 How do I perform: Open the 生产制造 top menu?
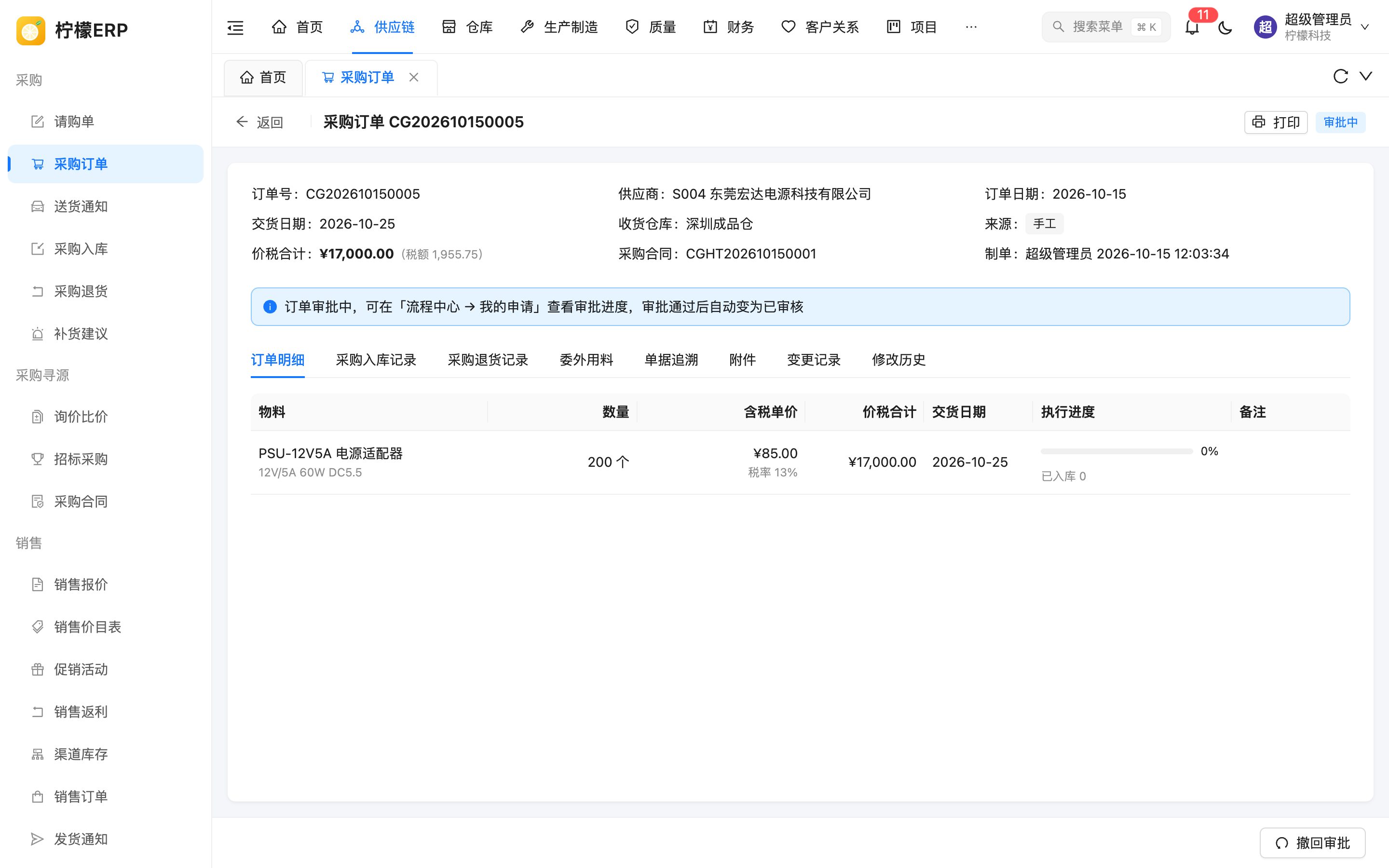tap(559, 27)
